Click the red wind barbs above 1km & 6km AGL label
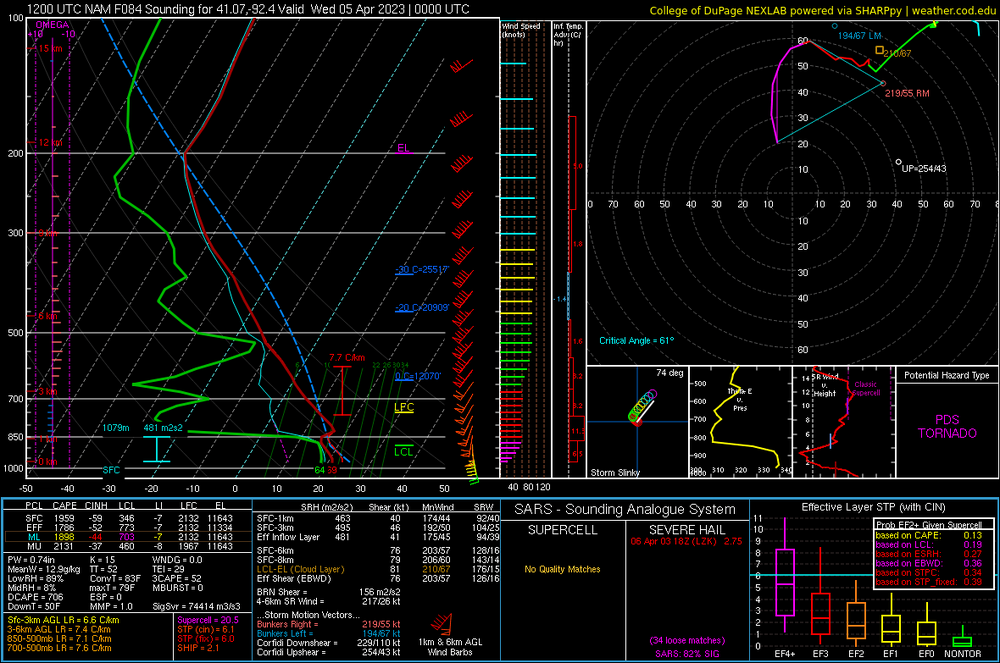Viewport: 1000px width, 663px height. [441, 623]
